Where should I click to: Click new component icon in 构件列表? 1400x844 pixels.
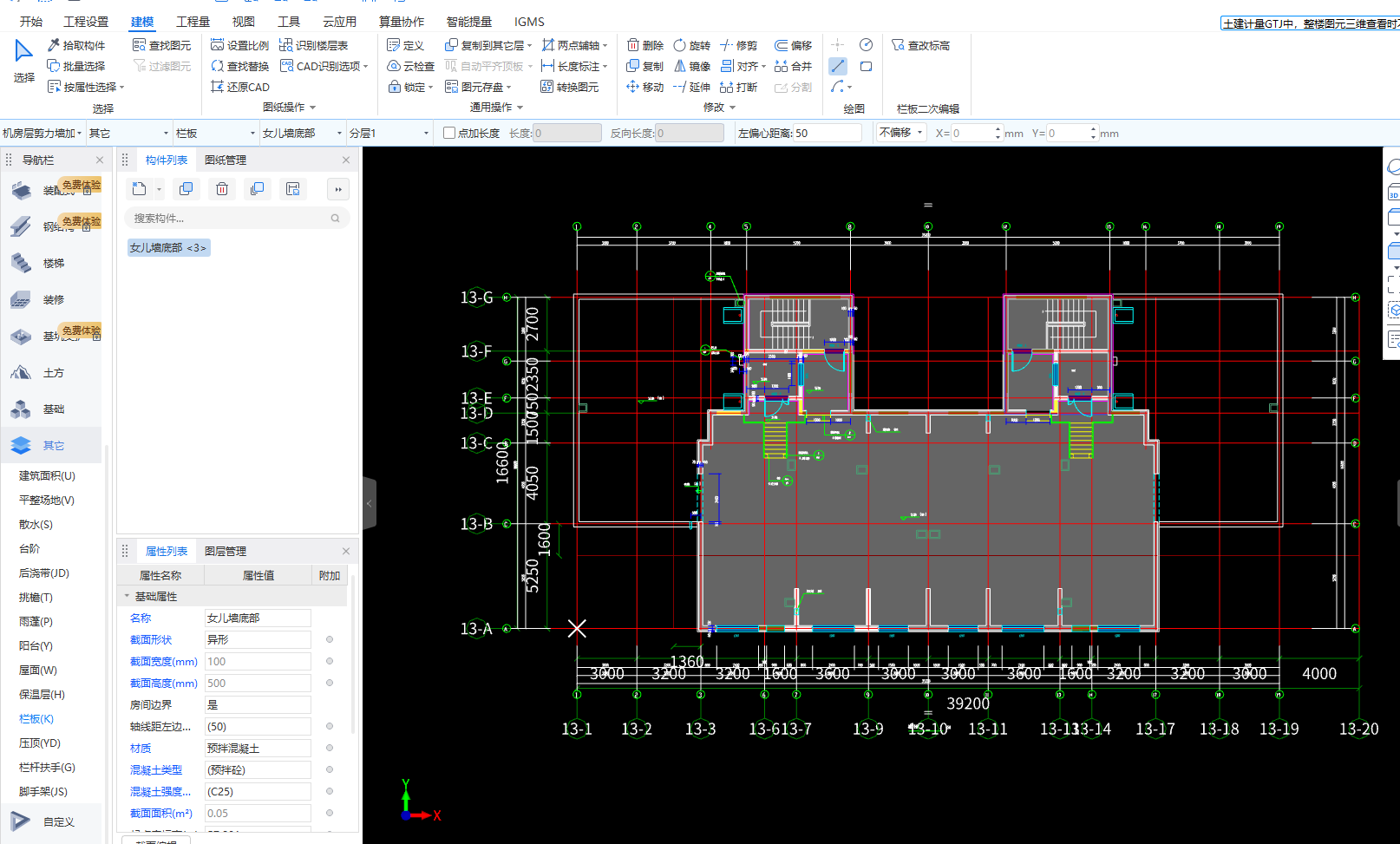pos(139,189)
